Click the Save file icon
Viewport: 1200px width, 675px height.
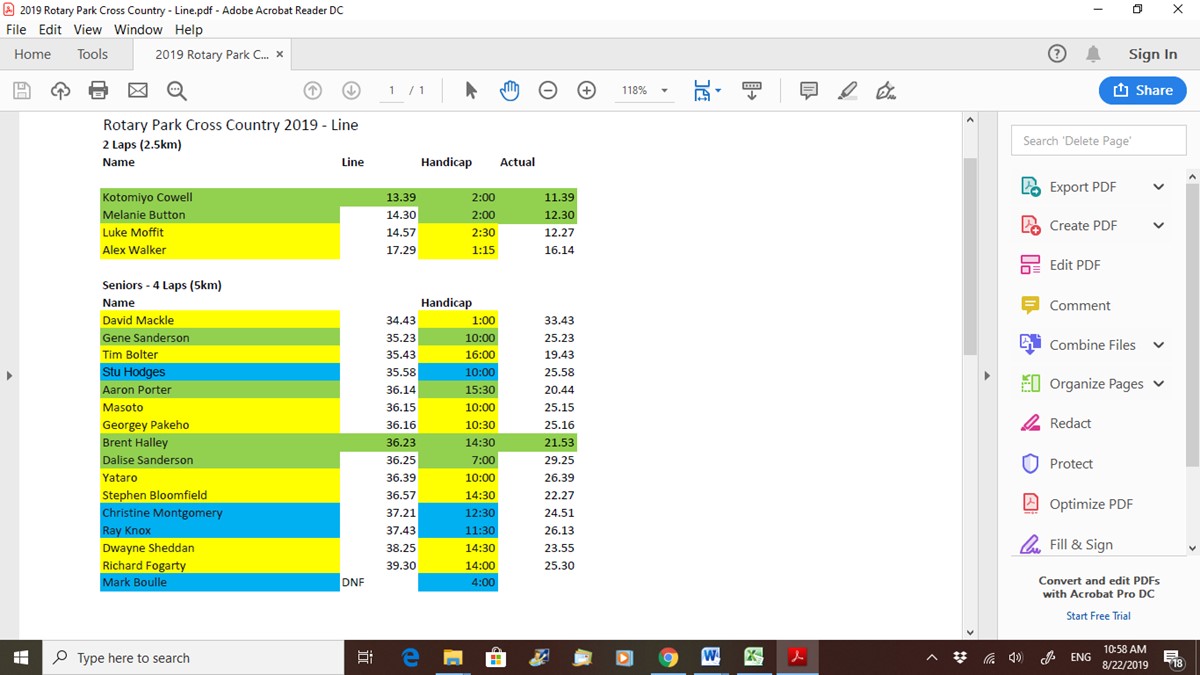(x=22, y=91)
